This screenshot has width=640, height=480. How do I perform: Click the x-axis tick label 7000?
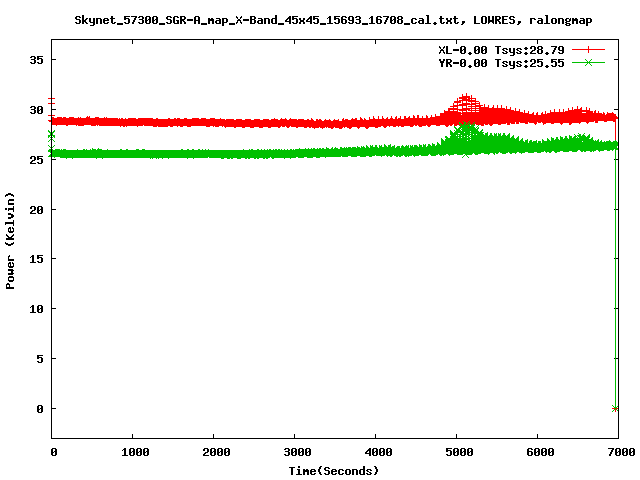pos(621,452)
